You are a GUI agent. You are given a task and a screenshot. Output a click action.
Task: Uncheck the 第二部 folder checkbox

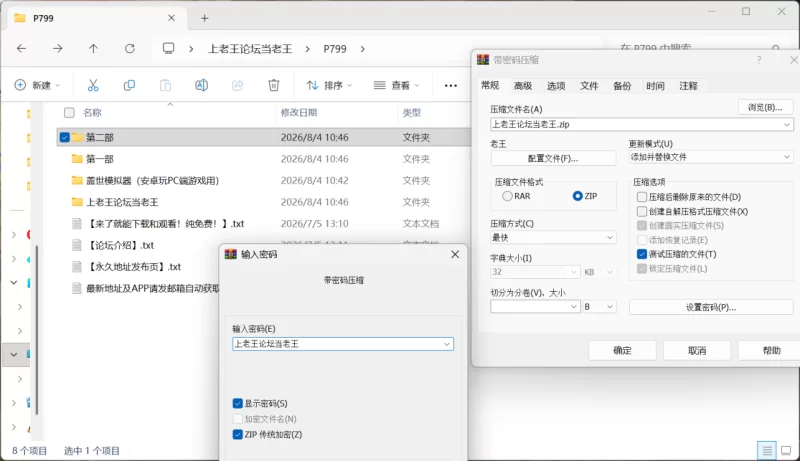pos(64,137)
